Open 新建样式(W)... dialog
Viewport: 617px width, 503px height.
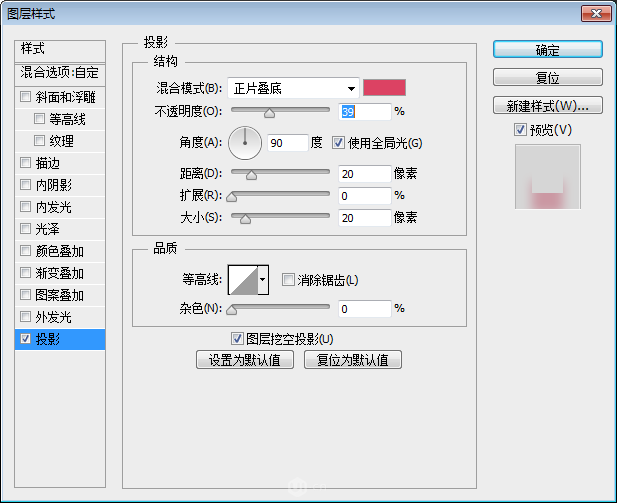point(547,105)
